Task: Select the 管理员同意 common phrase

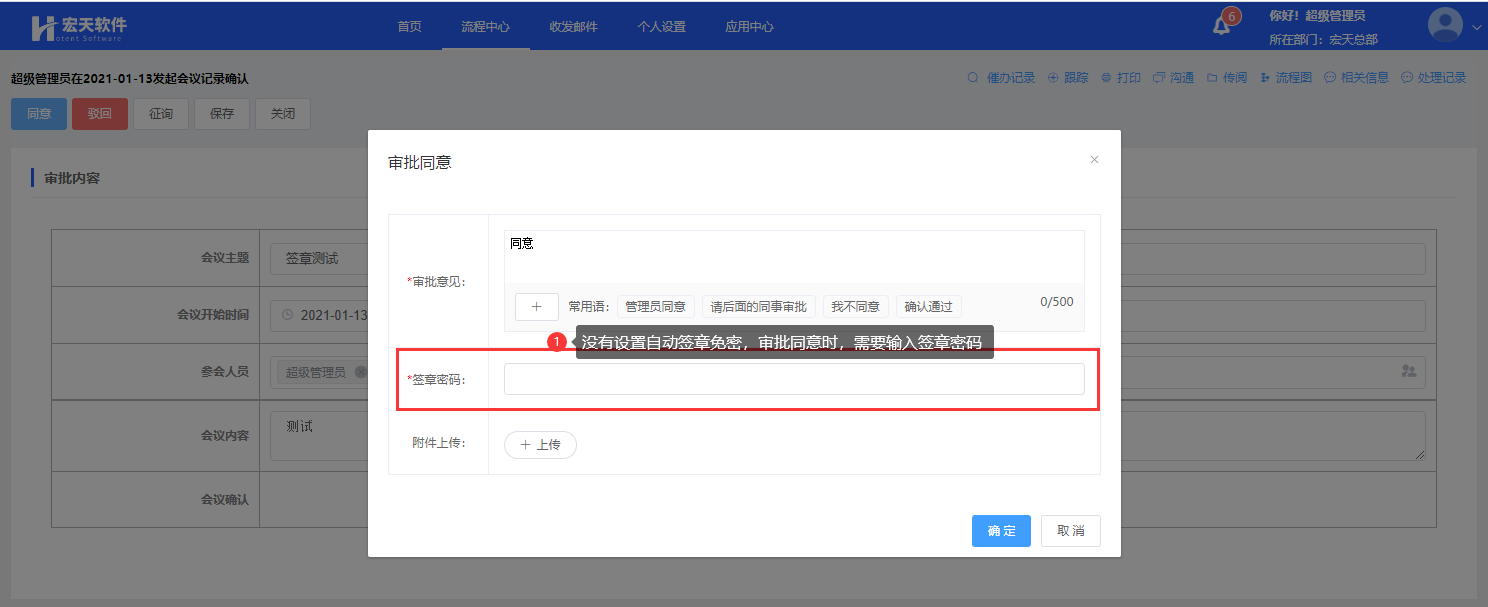Action: point(655,307)
